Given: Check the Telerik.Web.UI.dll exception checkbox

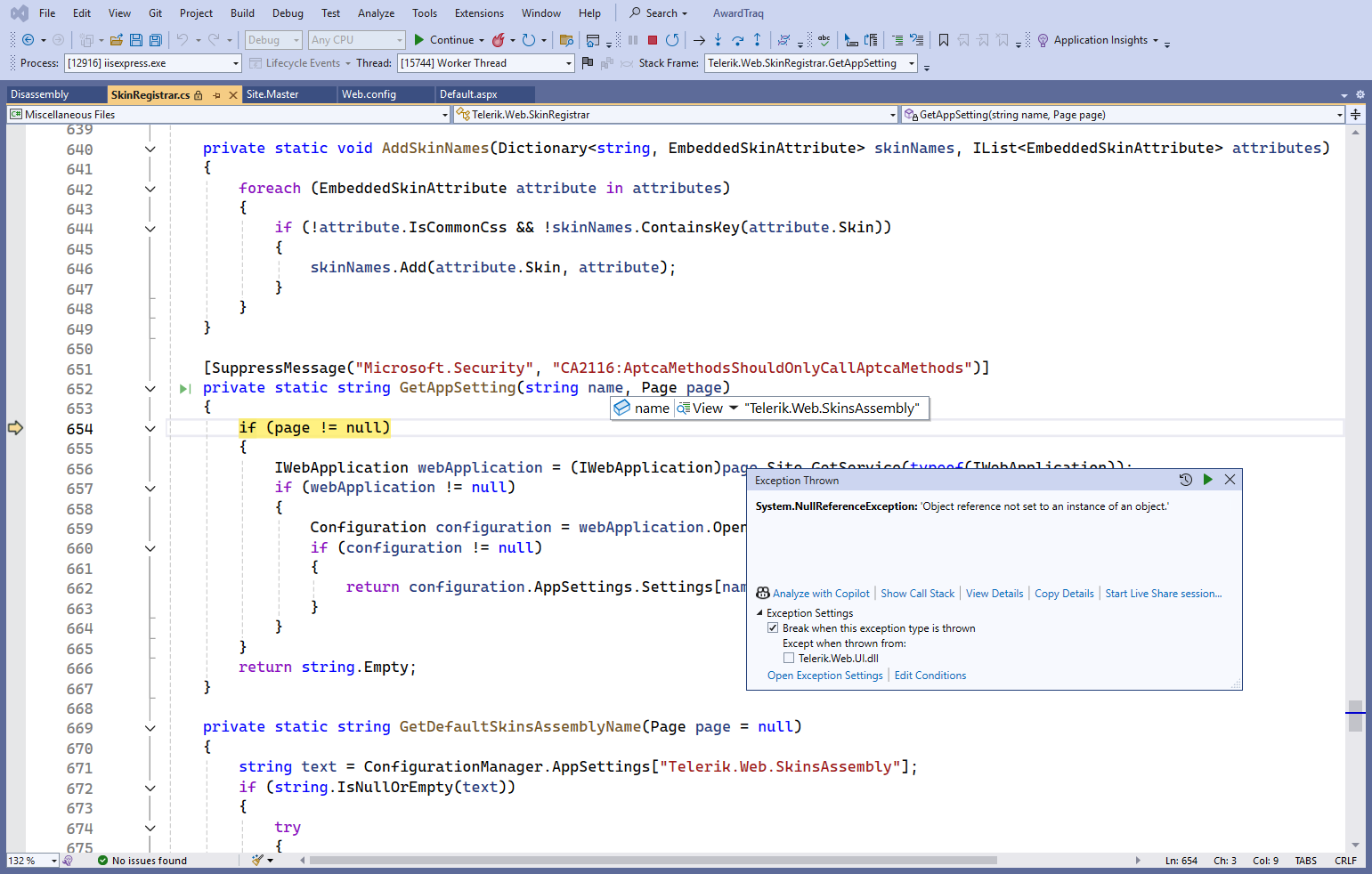Looking at the screenshot, I should tap(789, 659).
